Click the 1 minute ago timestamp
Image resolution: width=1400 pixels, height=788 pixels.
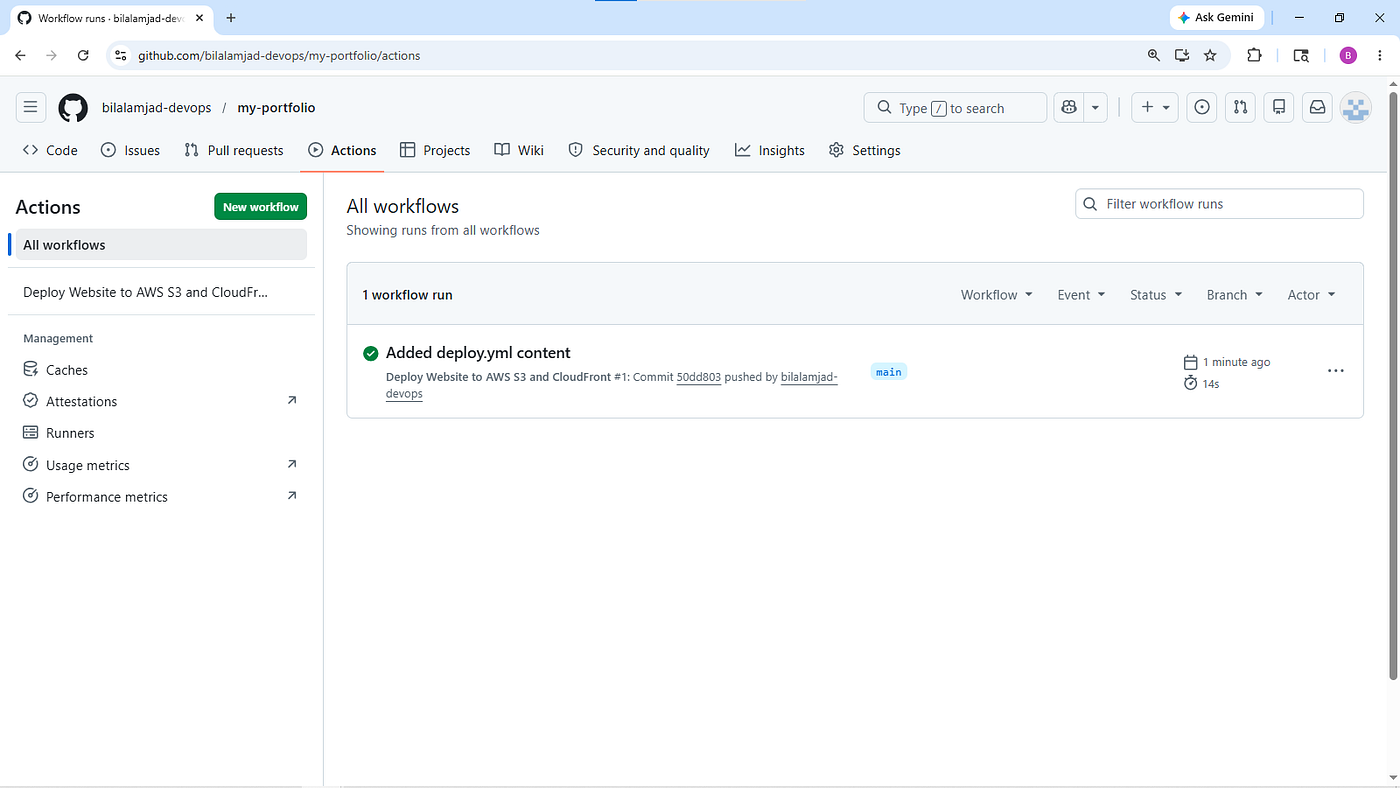click(x=1236, y=362)
